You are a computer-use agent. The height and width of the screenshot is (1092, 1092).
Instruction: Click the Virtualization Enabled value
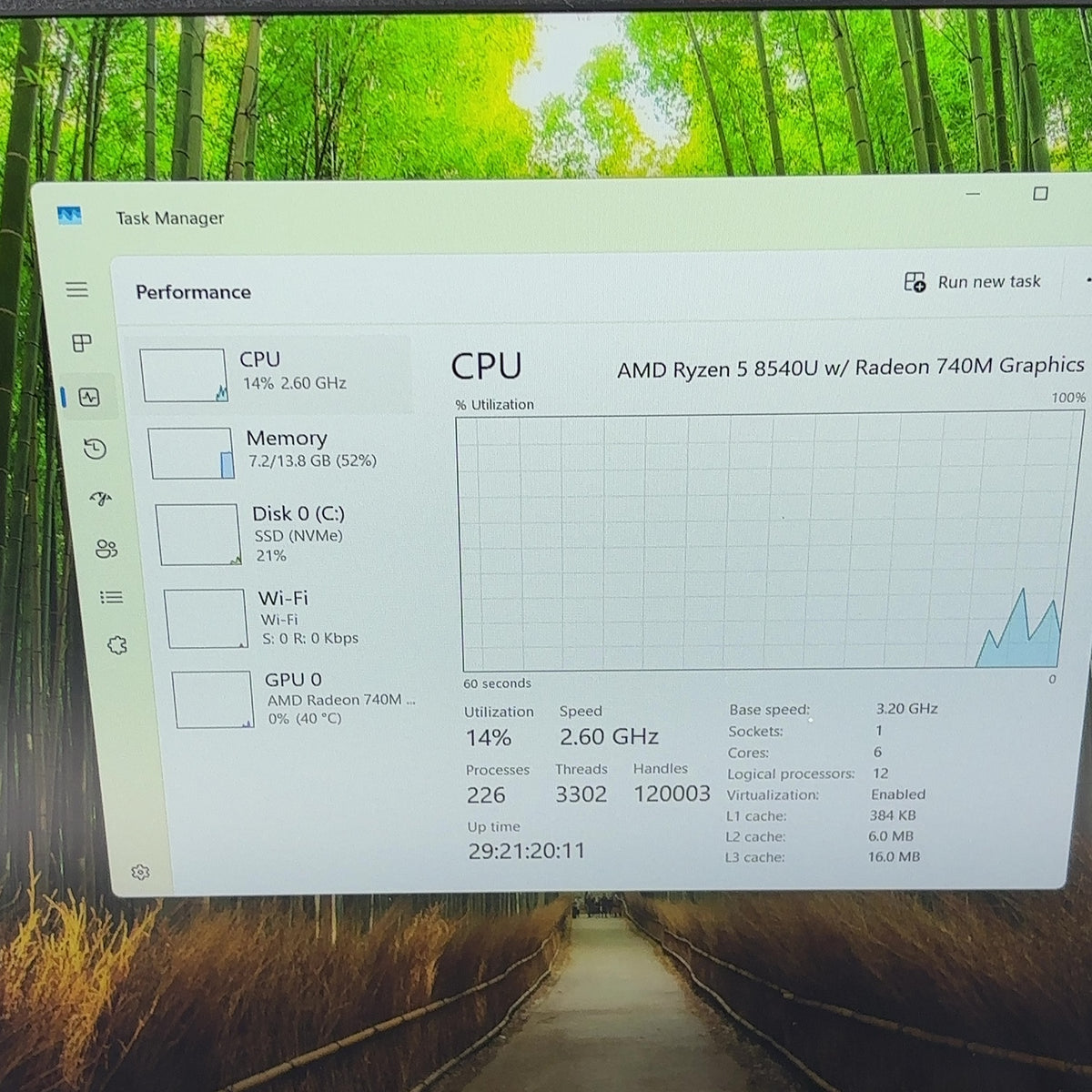coord(898,794)
